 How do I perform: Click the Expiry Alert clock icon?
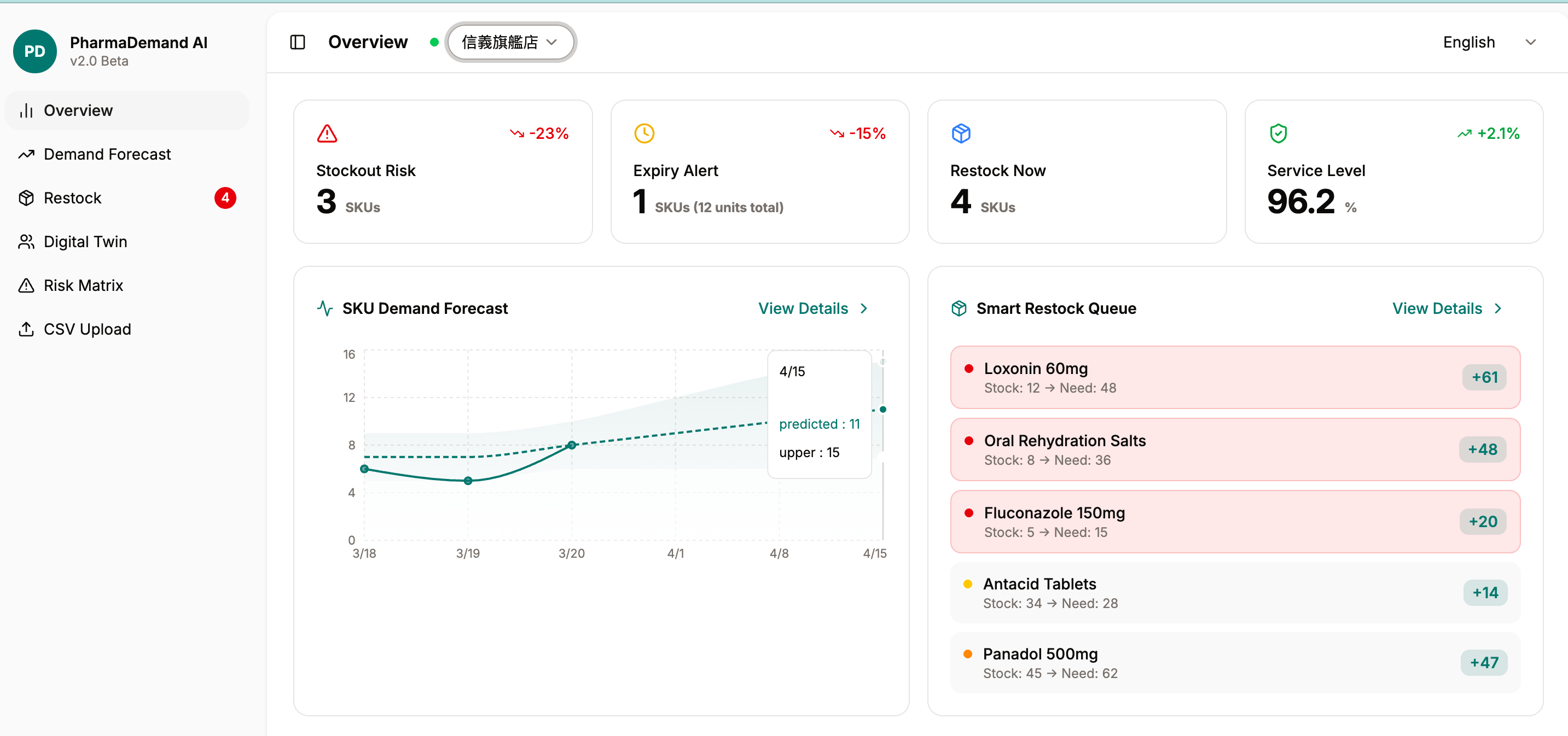[644, 133]
